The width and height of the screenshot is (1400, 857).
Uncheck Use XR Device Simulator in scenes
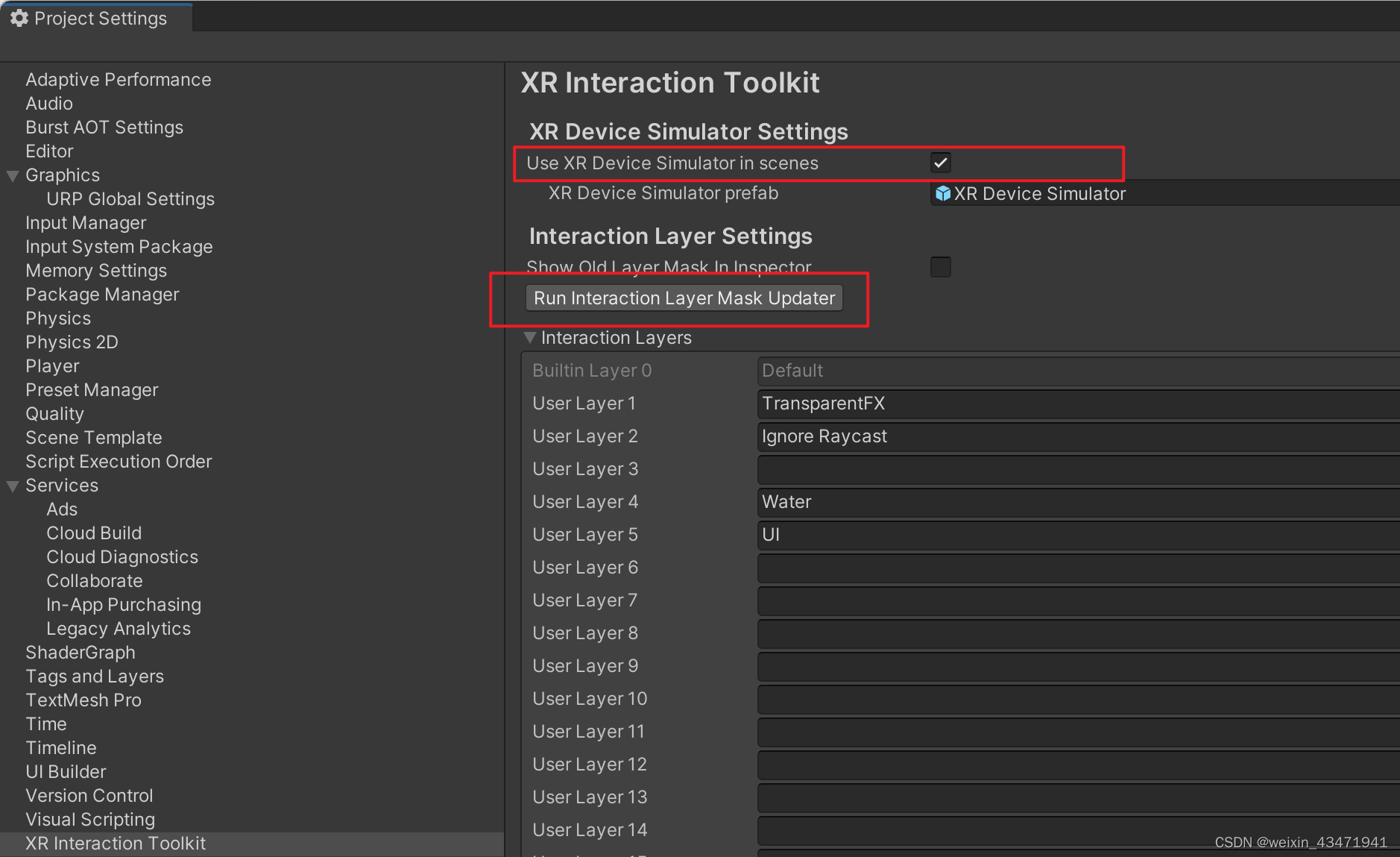pyautogui.click(x=941, y=163)
